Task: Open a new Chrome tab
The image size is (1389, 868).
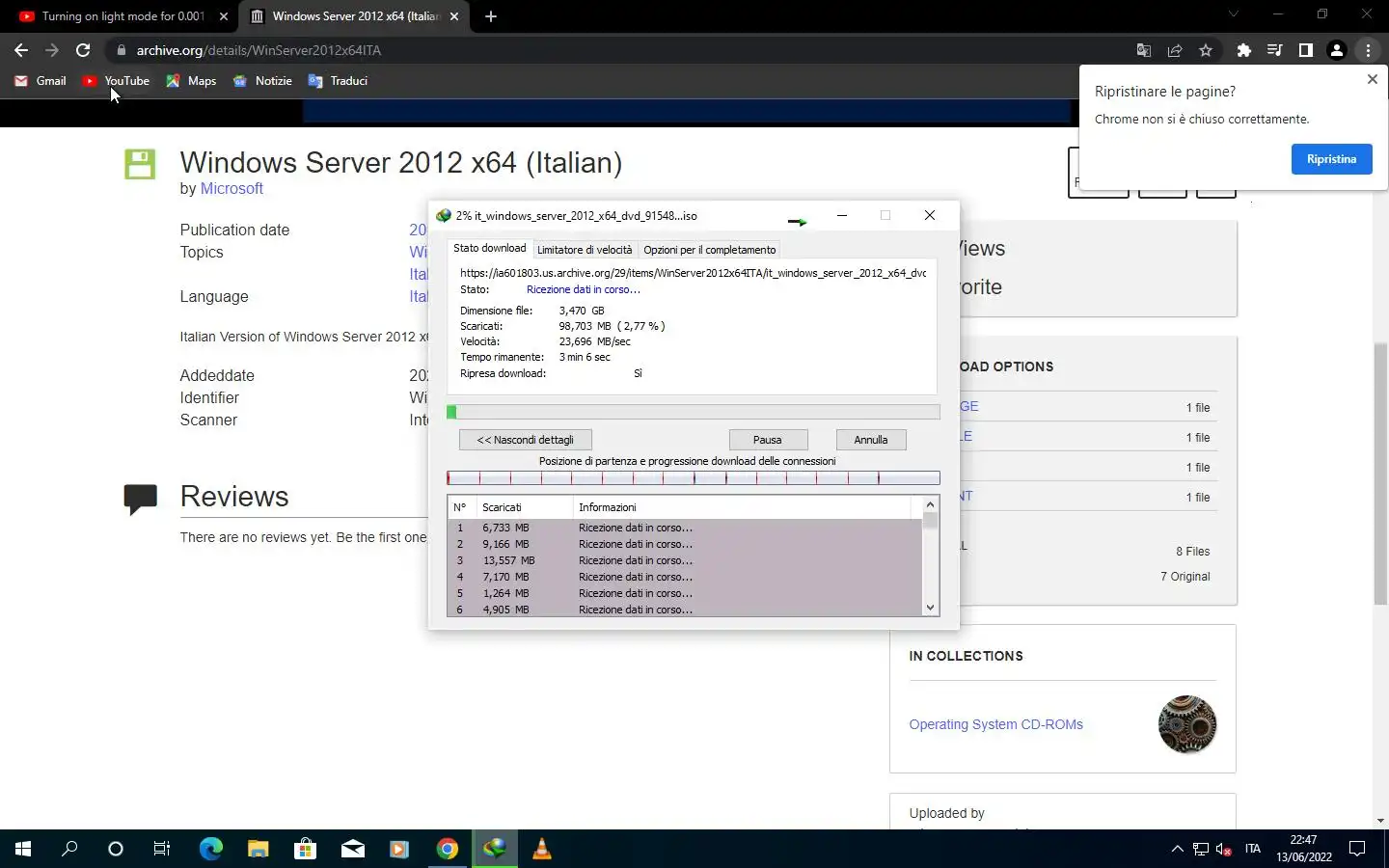Action: (x=491, y=16)
